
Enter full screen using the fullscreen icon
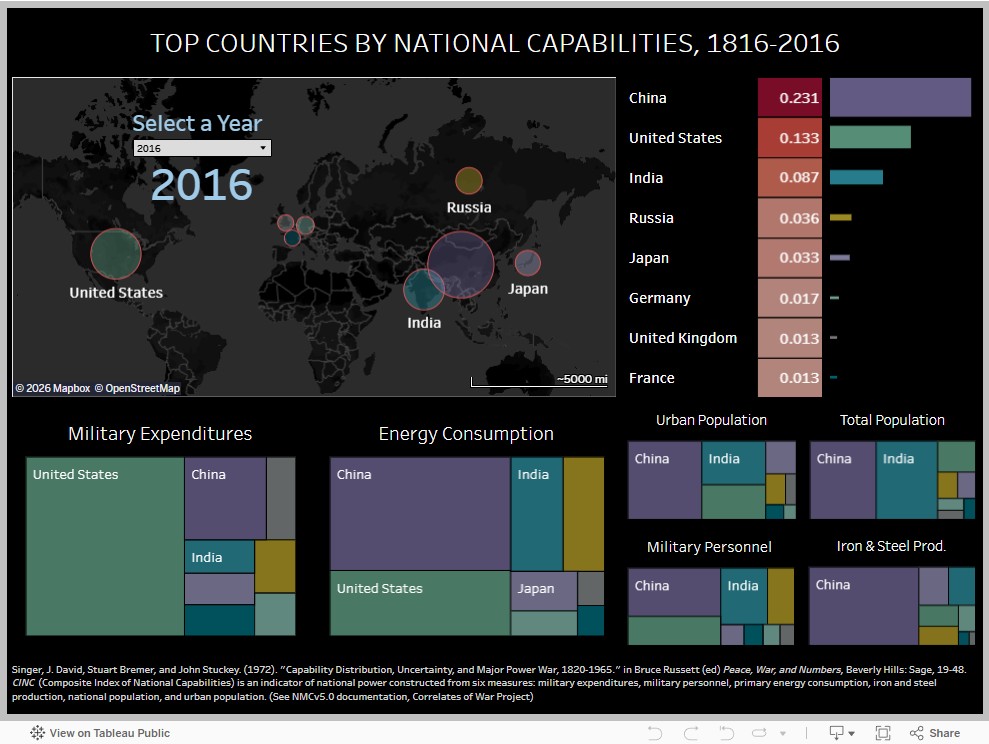pyautogui.click(x=882, y=733)
